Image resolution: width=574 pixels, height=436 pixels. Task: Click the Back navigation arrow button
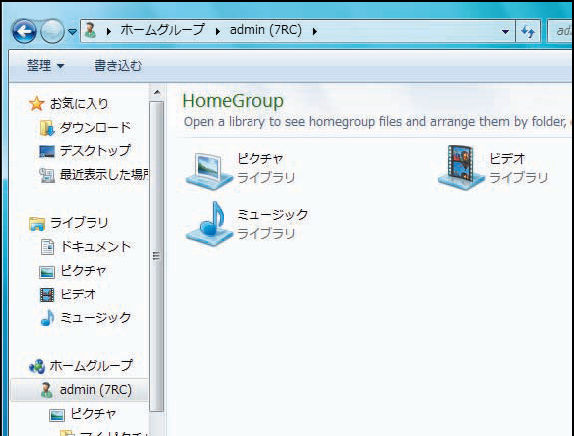(24, 31)
